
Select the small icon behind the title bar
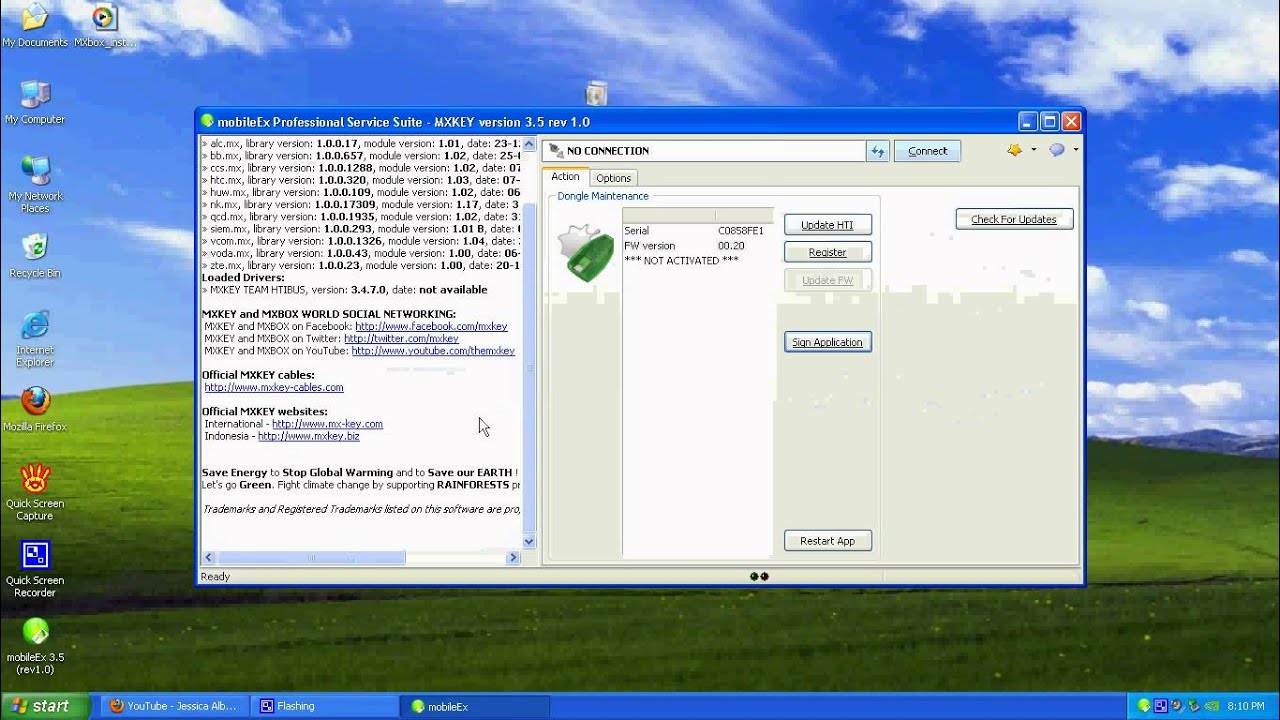(596, 93)
